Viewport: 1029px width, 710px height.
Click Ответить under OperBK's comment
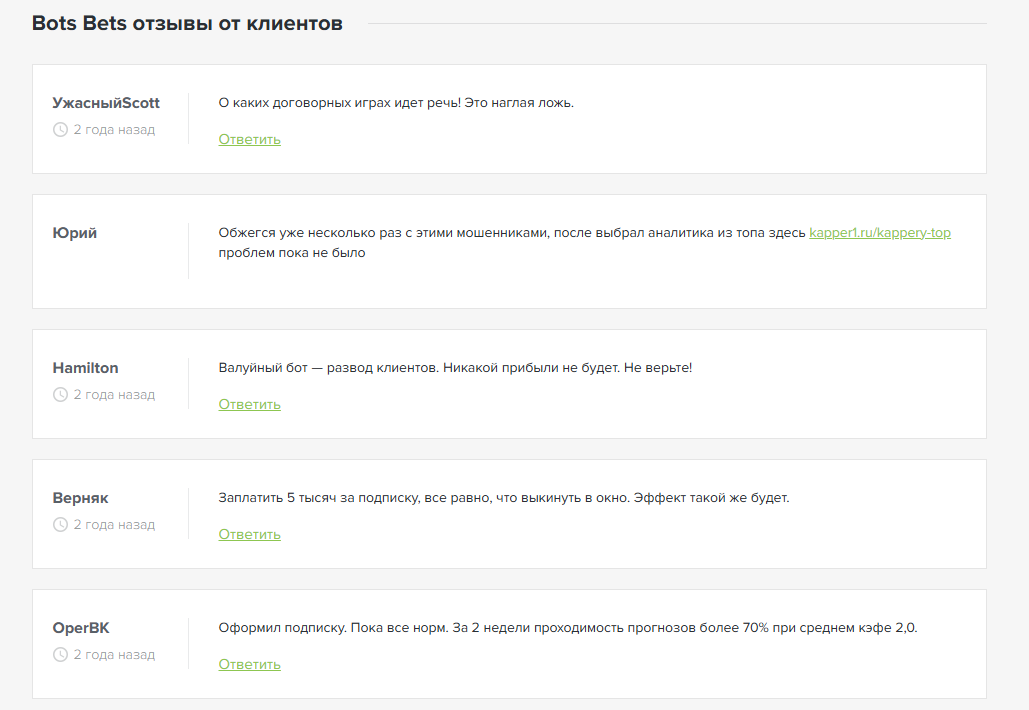pos(249,665)
